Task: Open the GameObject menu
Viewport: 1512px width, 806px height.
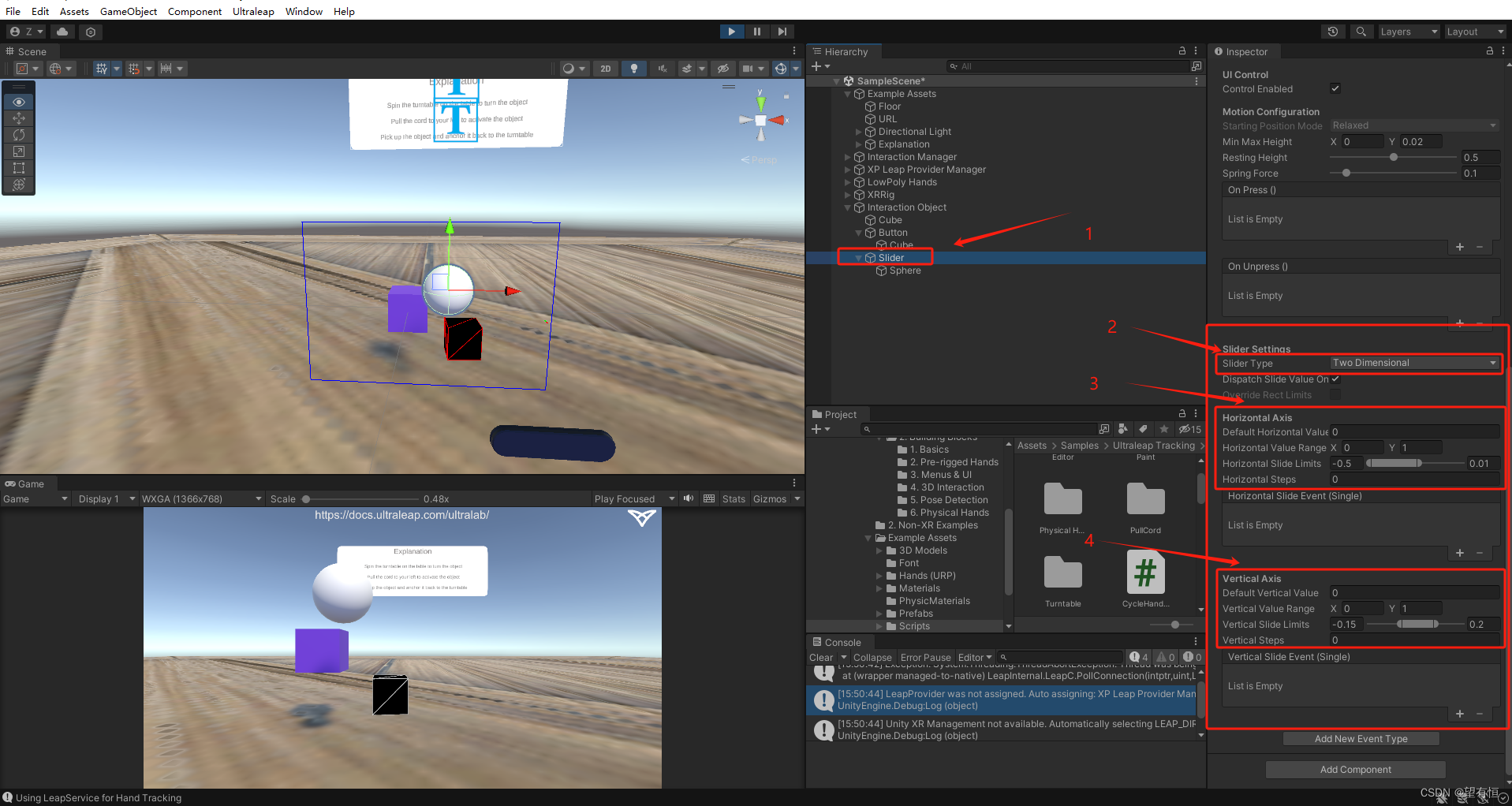Action: coord(129,11)
